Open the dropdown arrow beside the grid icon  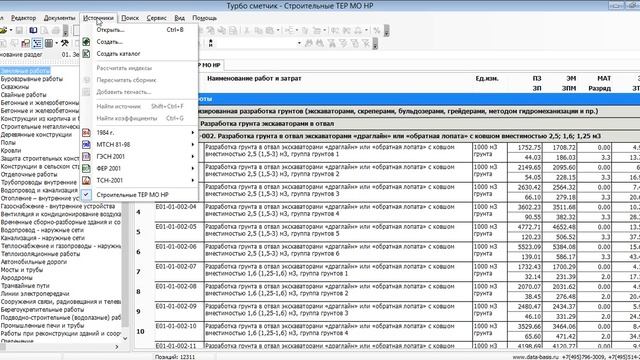[56, 43]
